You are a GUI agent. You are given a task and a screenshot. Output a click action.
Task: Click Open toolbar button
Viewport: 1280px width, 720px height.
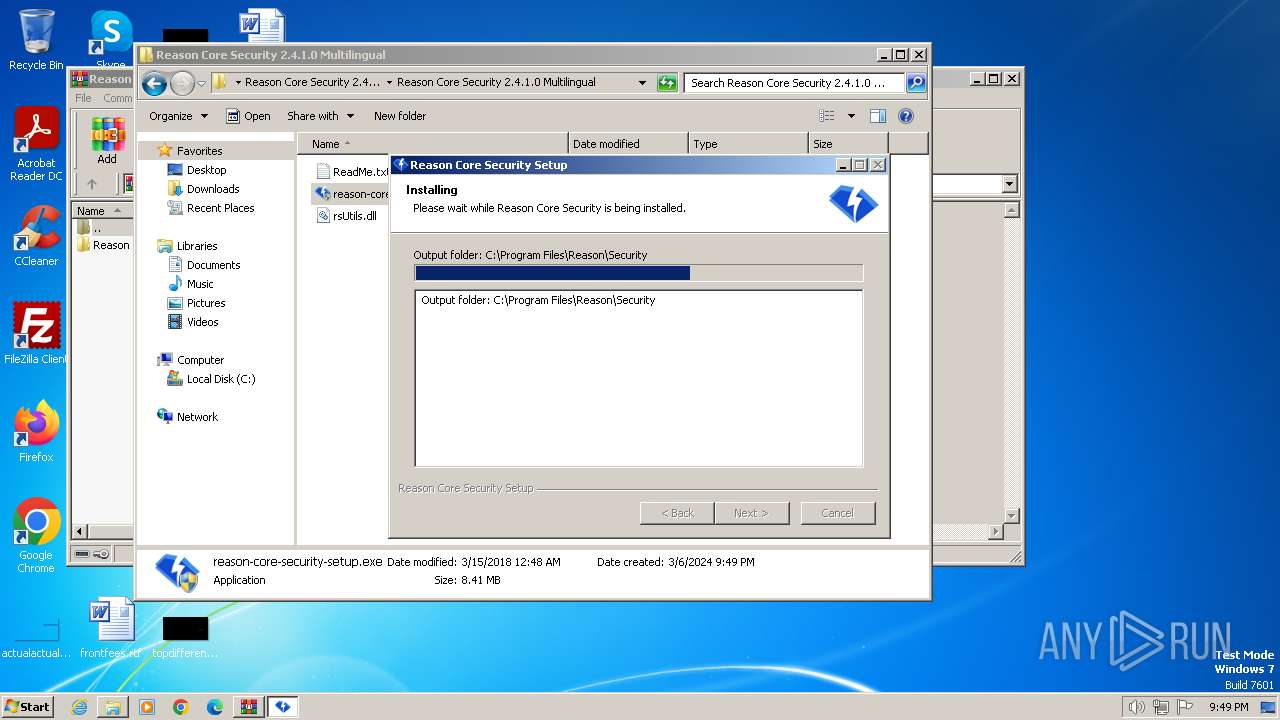(x=248, y=116)
